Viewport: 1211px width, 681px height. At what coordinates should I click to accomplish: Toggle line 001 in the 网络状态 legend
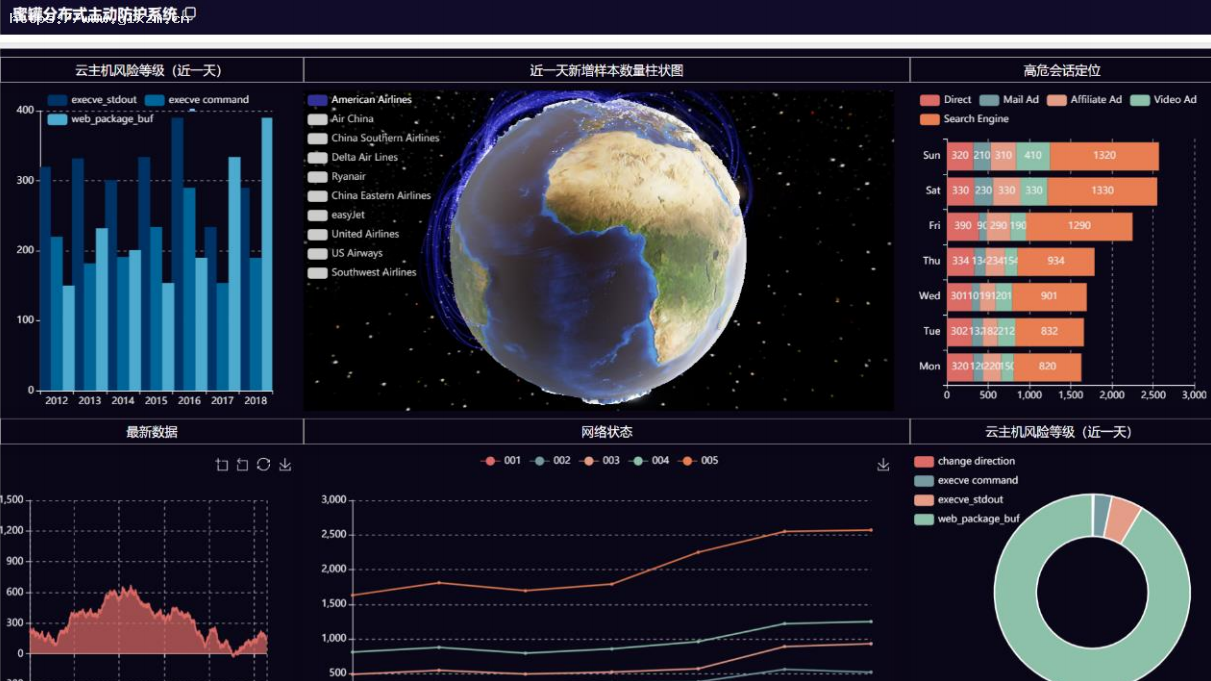501,461
